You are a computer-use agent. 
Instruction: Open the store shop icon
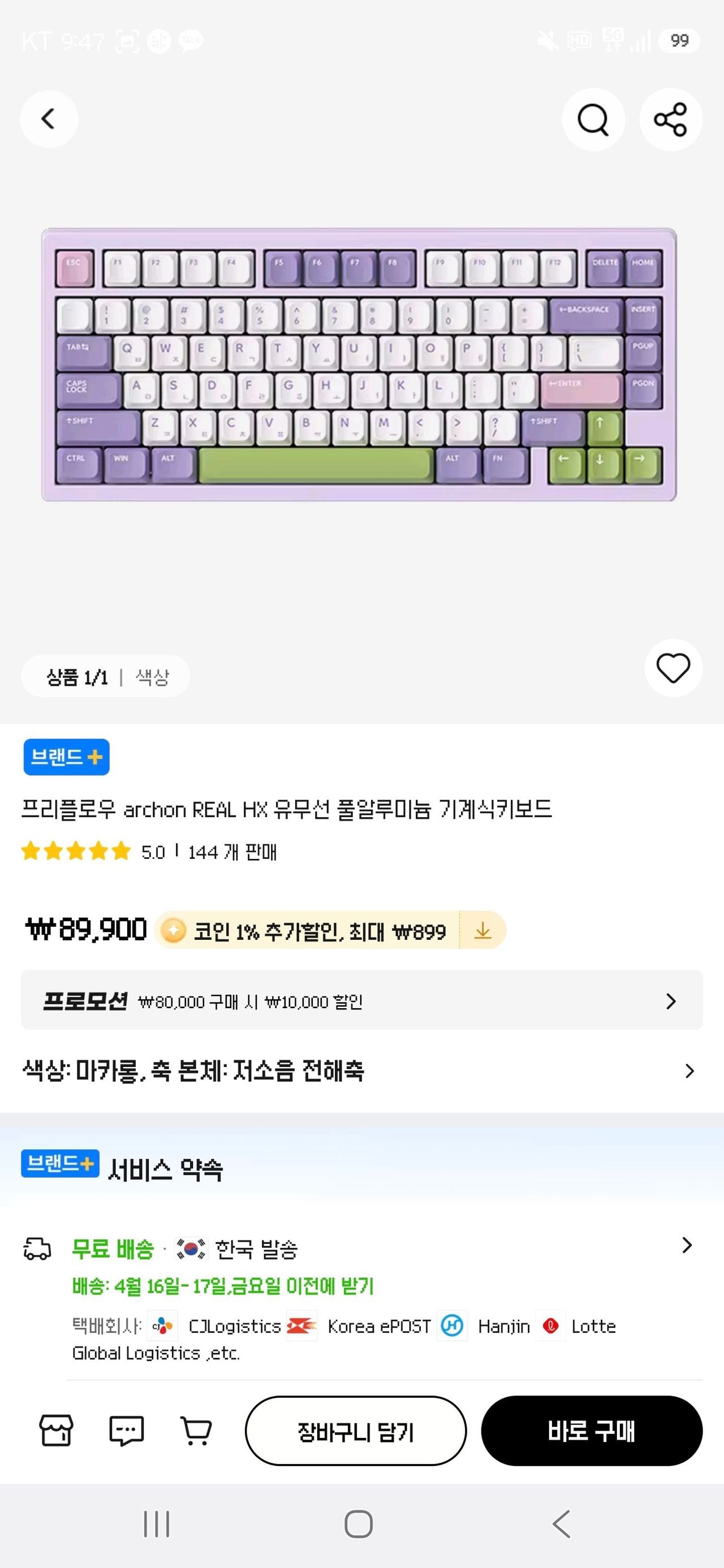point(56,1431)
